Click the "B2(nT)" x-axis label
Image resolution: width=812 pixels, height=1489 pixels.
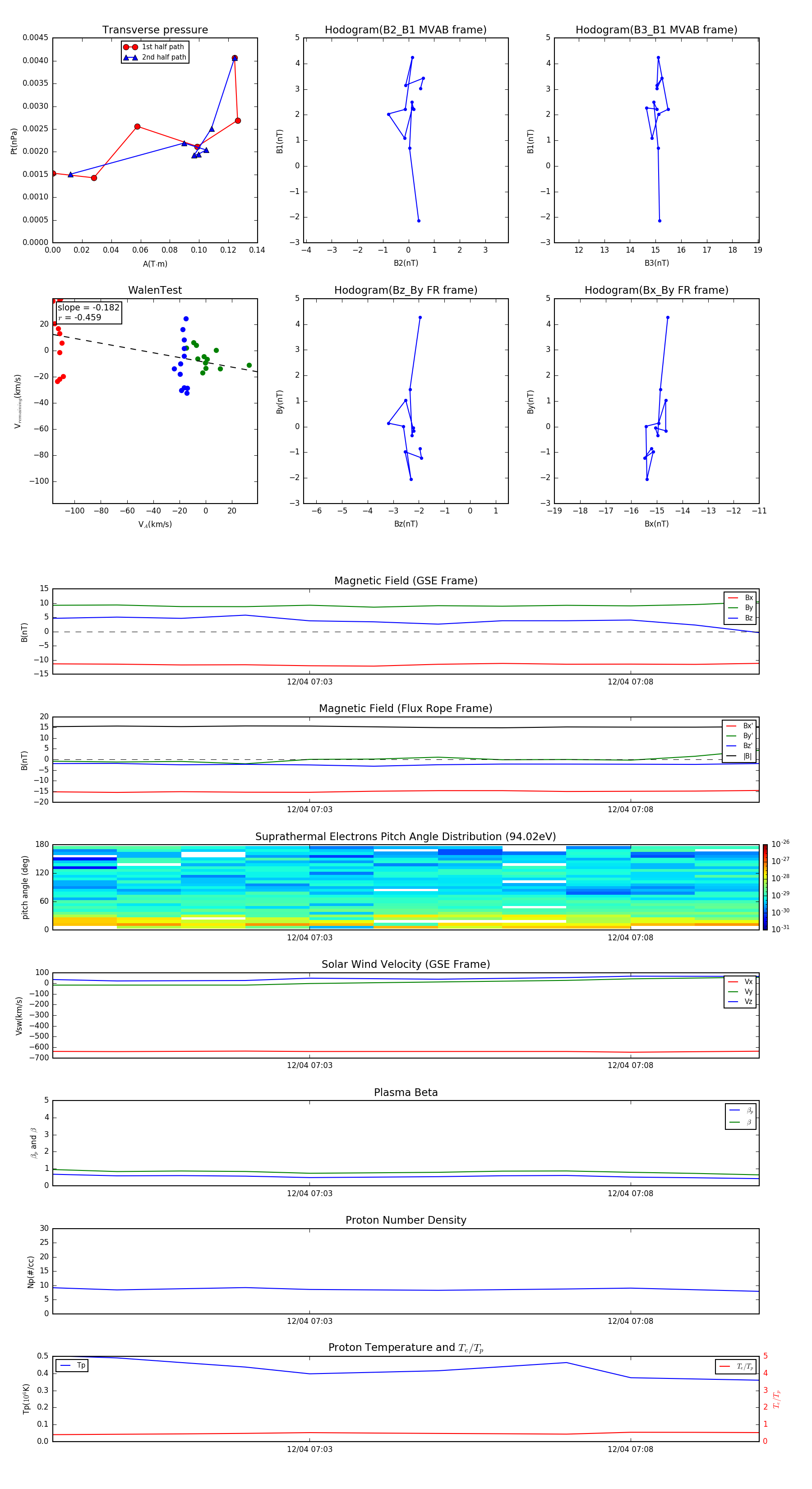[x=406, y=263]
